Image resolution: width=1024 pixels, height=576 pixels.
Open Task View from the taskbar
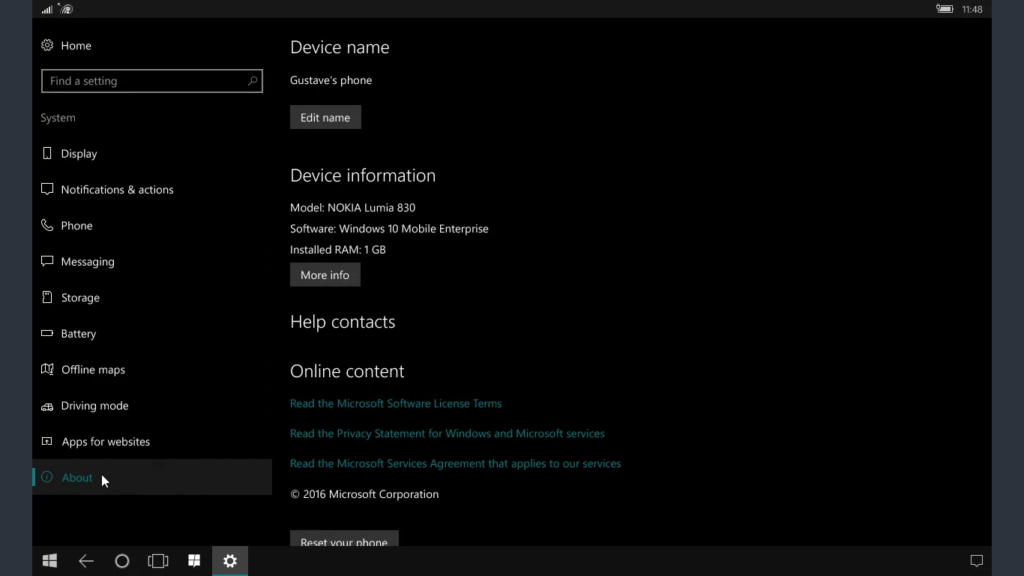click(158, 561)
